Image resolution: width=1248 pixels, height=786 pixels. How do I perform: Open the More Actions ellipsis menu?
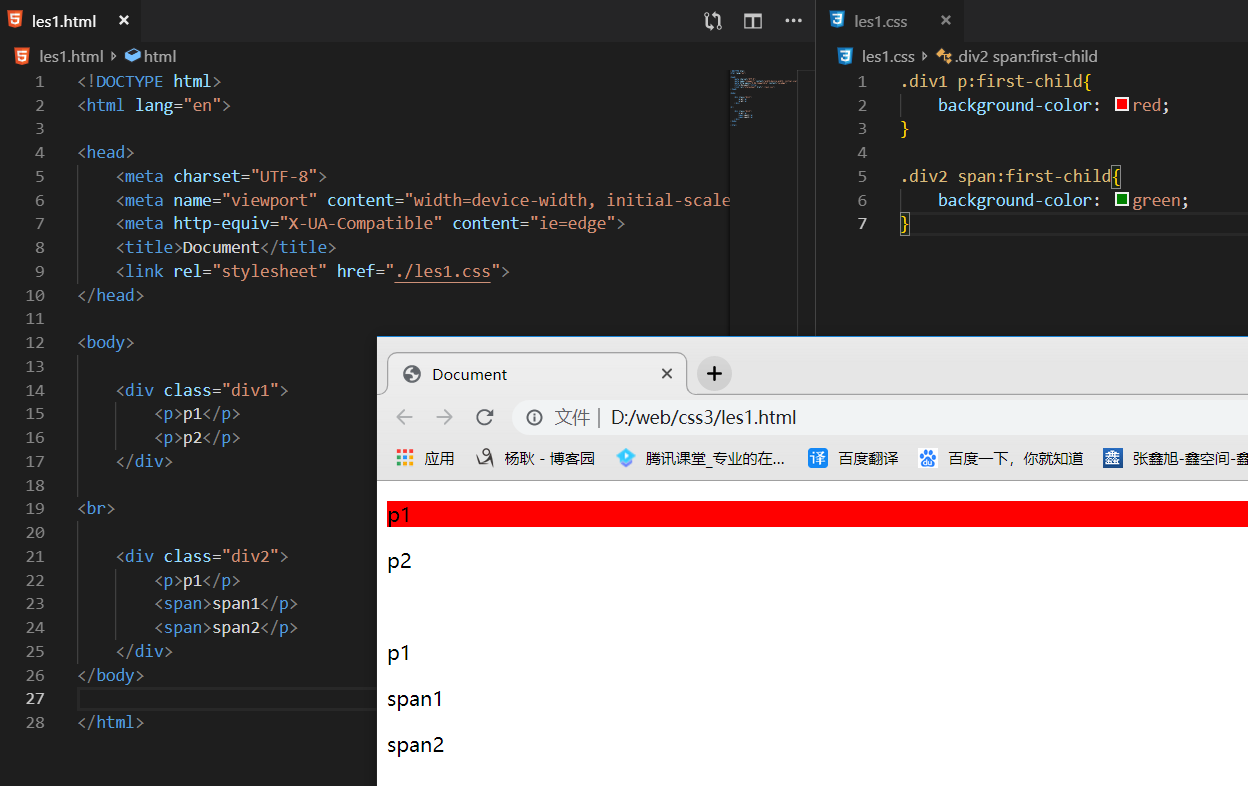[793, 21]
